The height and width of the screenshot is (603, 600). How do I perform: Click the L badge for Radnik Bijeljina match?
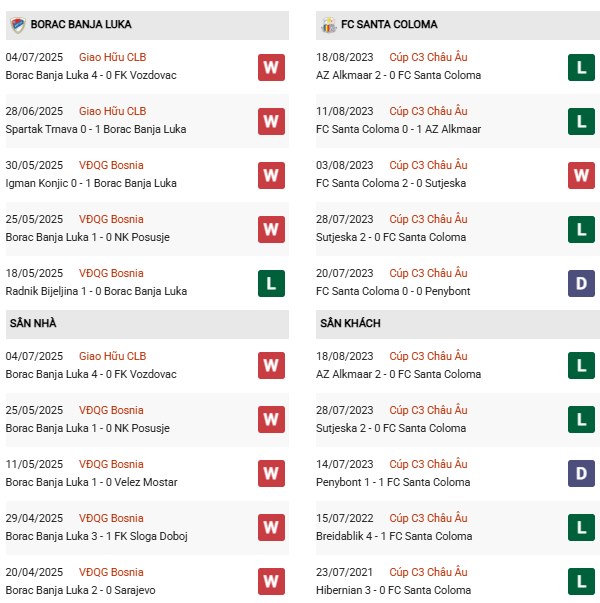[271, 283]
